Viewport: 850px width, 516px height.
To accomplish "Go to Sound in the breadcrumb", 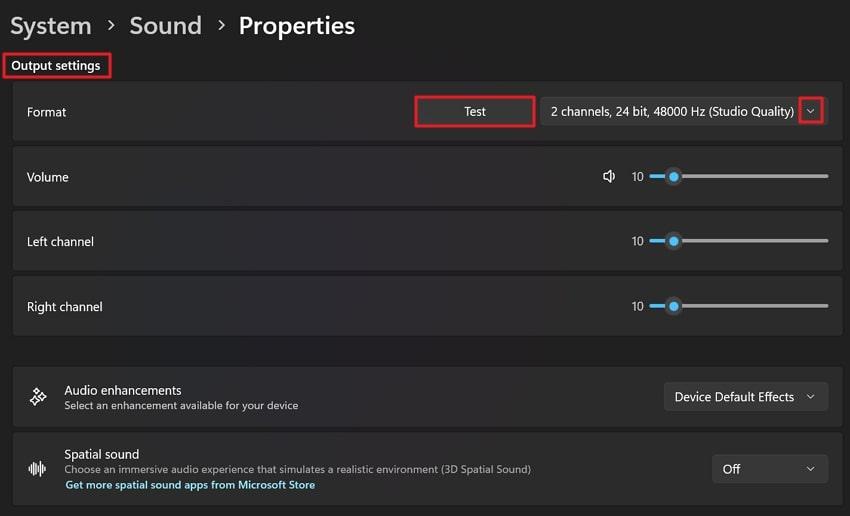I will pos(165,26).
